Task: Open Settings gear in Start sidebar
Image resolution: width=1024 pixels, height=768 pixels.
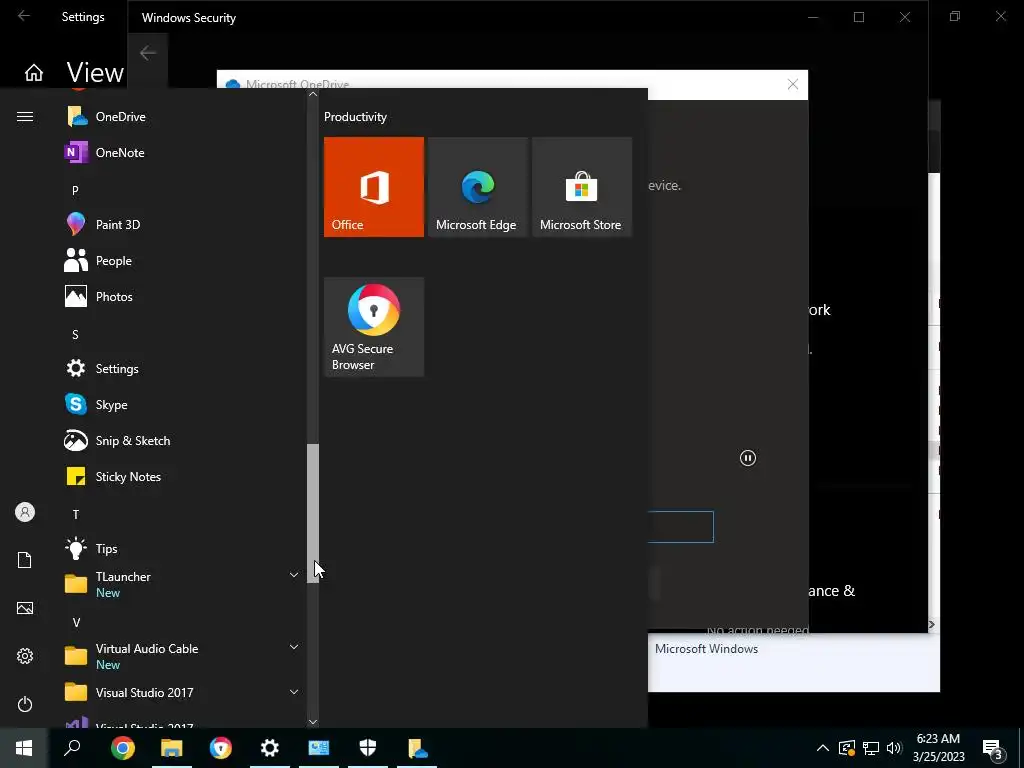Action: tap(25, 656)
